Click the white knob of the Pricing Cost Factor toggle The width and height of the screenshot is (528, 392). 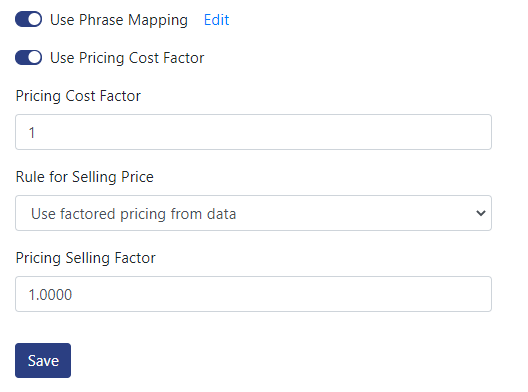[35, 58]
